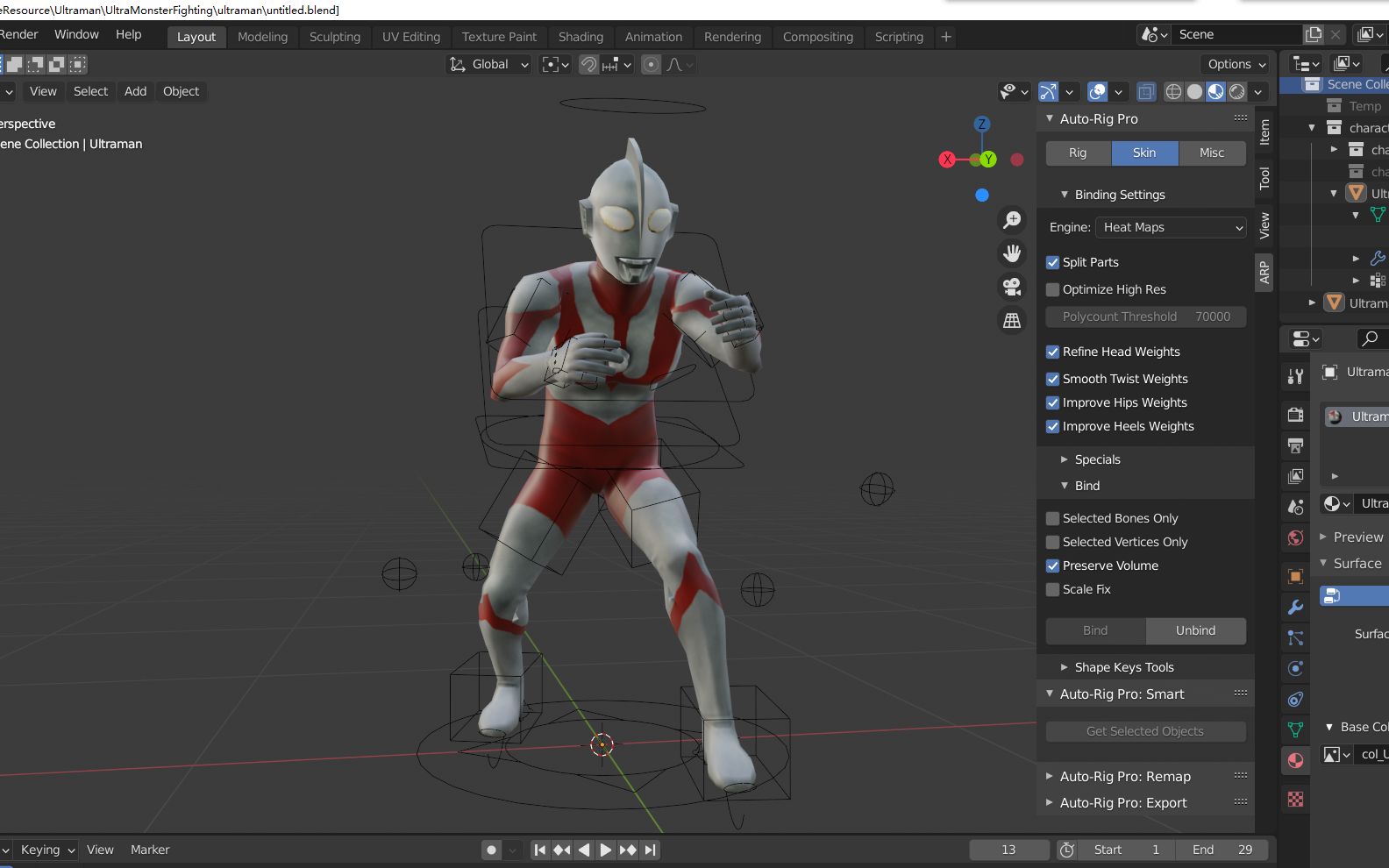
Task: Open the Material properties tab icon
Action: tap(1295, 760)
